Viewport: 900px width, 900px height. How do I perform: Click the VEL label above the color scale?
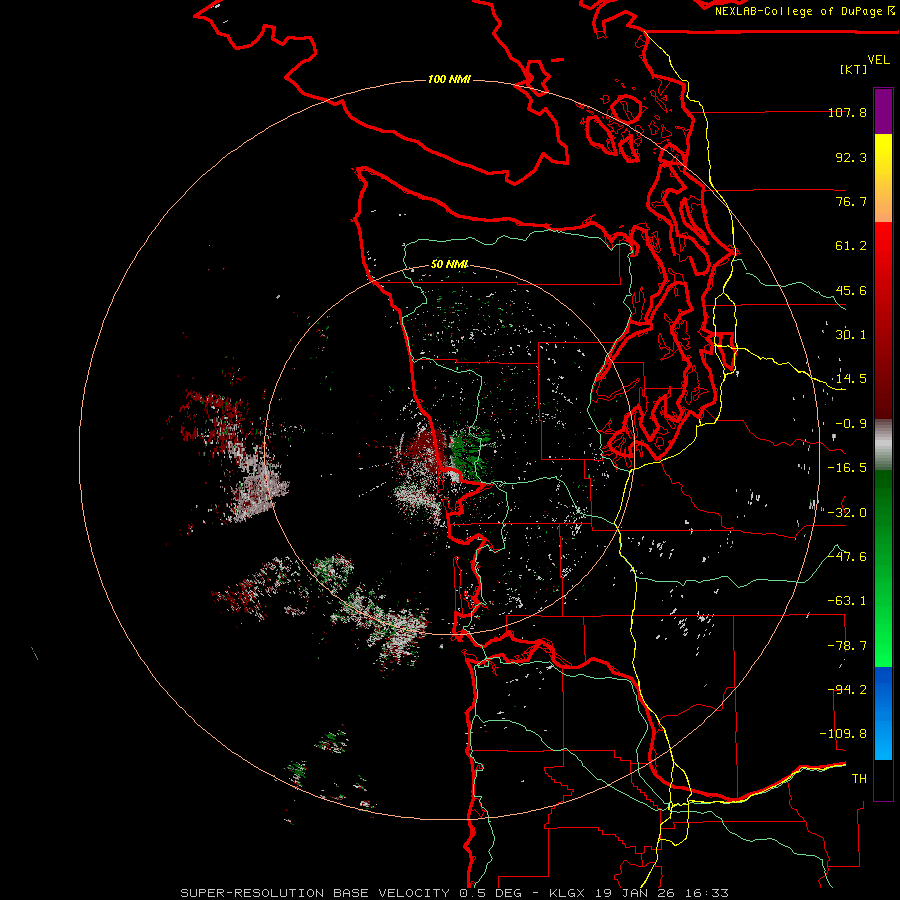[x=878, y=59]
